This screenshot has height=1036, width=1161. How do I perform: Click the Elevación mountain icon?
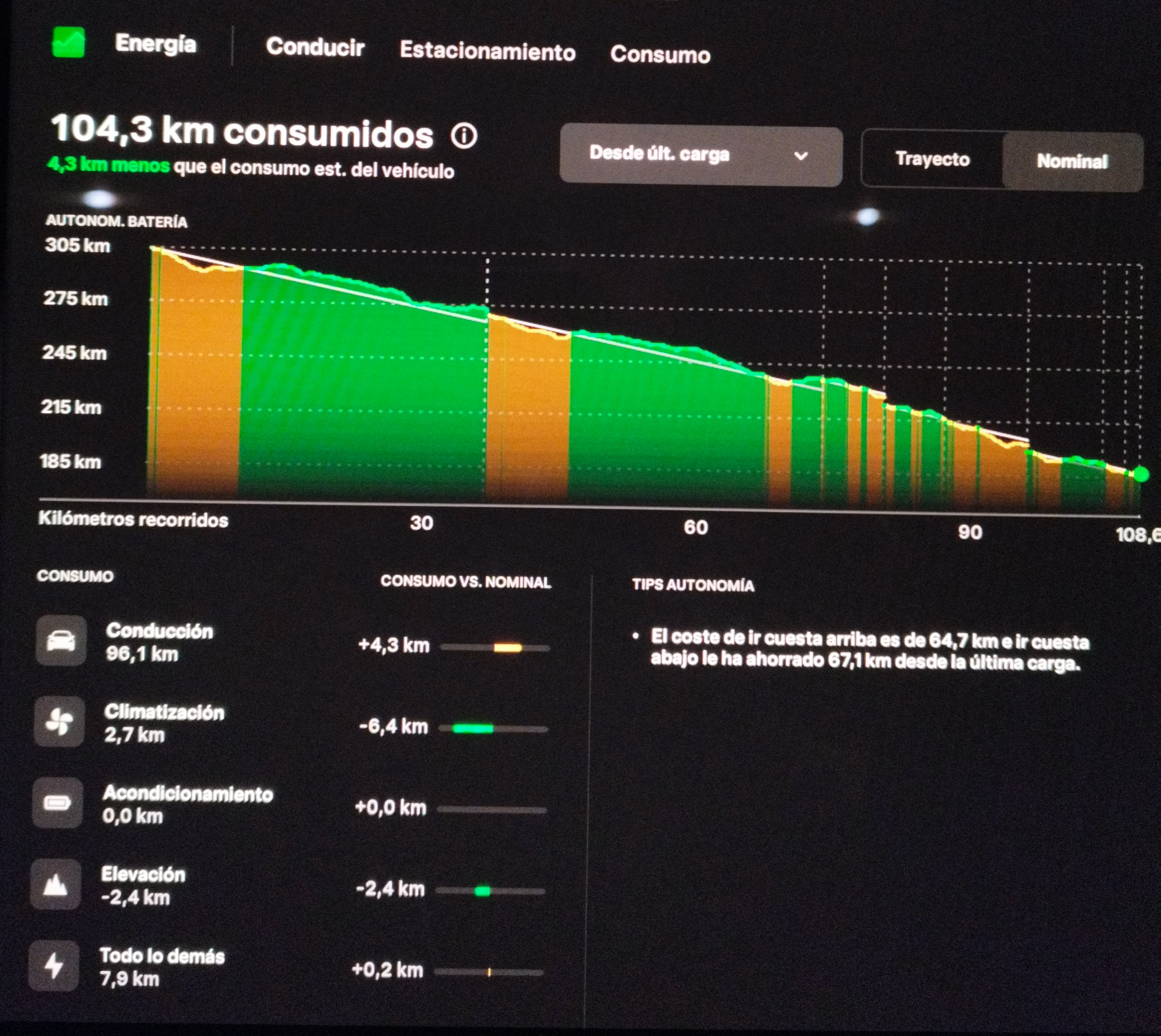tap(55, 885)
